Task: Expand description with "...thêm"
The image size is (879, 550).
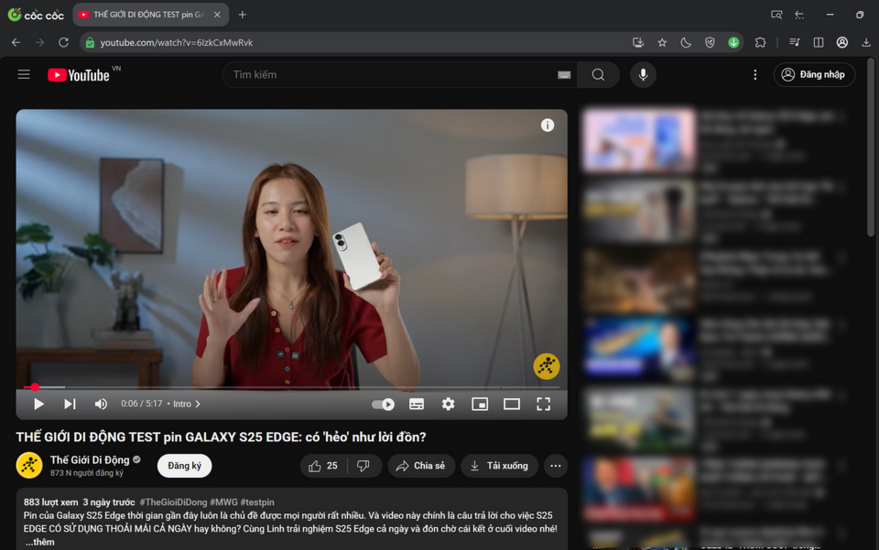Action: pyautogui.click(x=41, y=542)
